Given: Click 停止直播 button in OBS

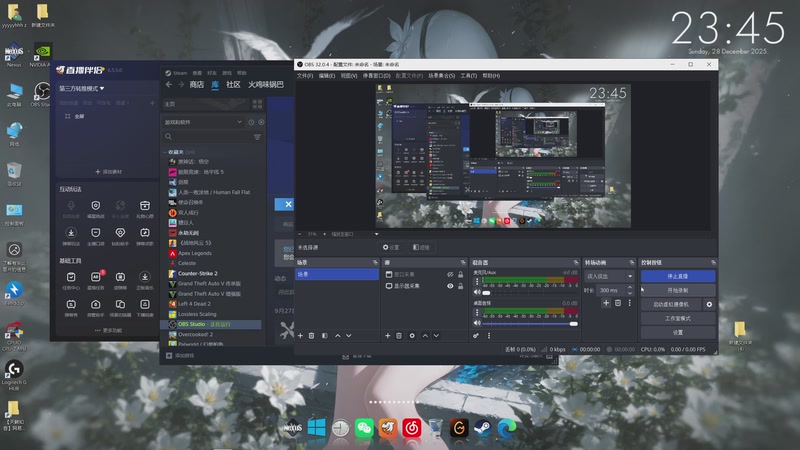Looking at the screenshot, I should [x=678, y=276].
